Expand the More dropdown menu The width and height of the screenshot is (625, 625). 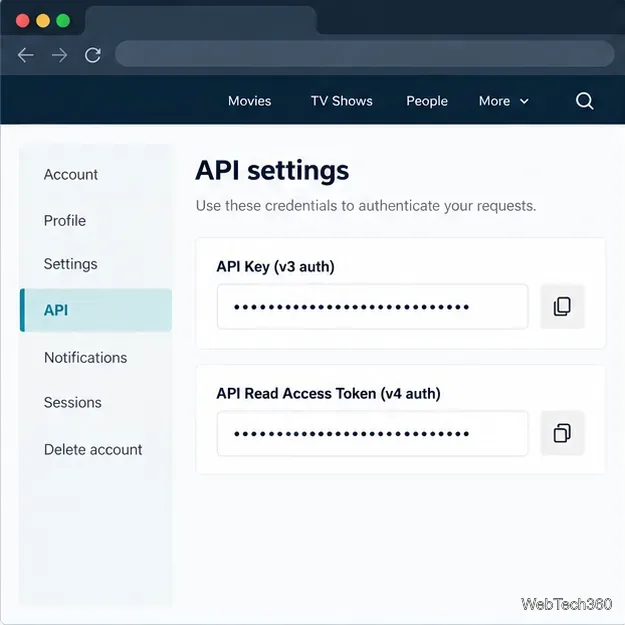[504, 101]
